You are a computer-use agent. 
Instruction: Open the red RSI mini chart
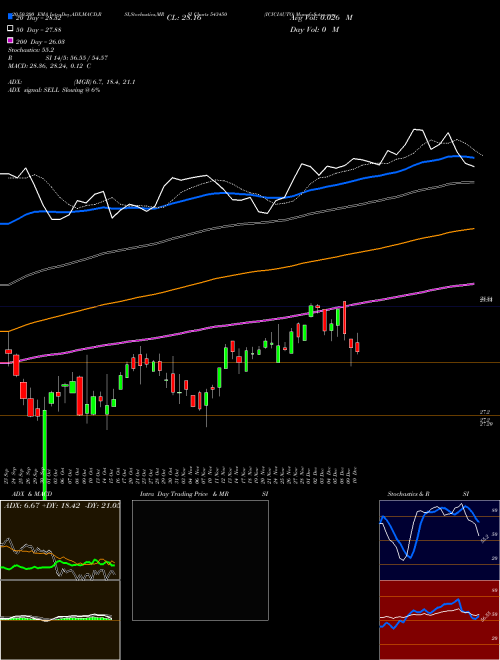(x=439, y=620)
